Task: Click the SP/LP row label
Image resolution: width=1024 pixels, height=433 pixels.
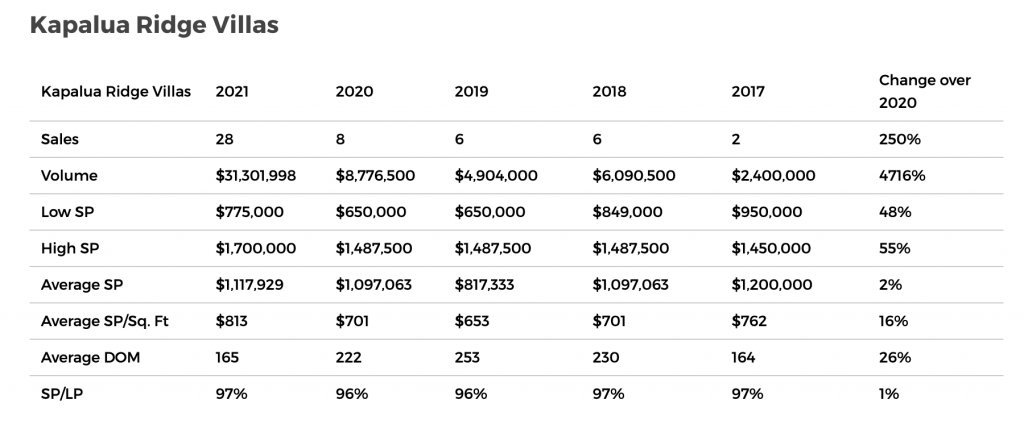Action: pos(61,394)
